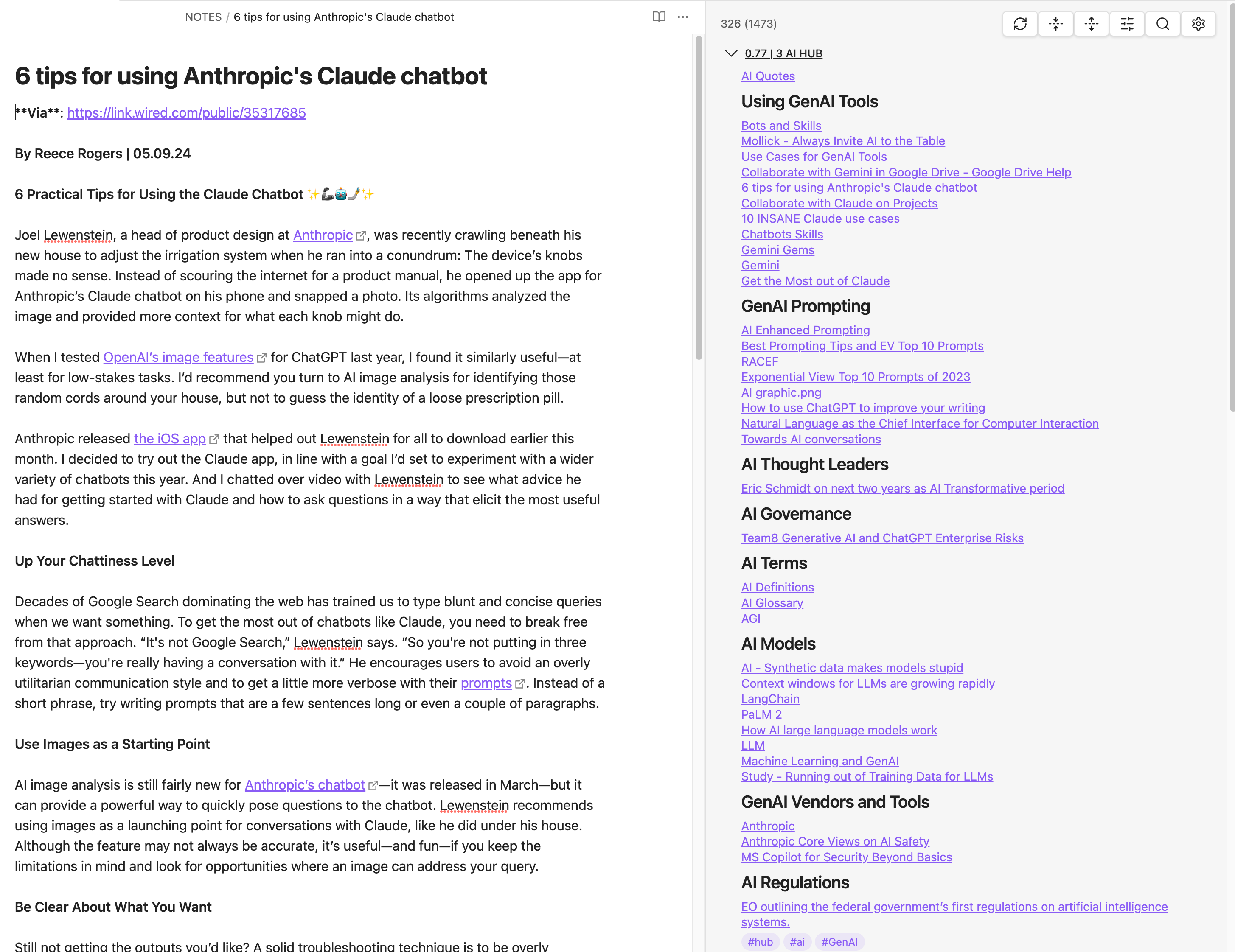Screen dimensions: 1235x952
Task: Open reading view book icon
Action: (x=659, y=17)
